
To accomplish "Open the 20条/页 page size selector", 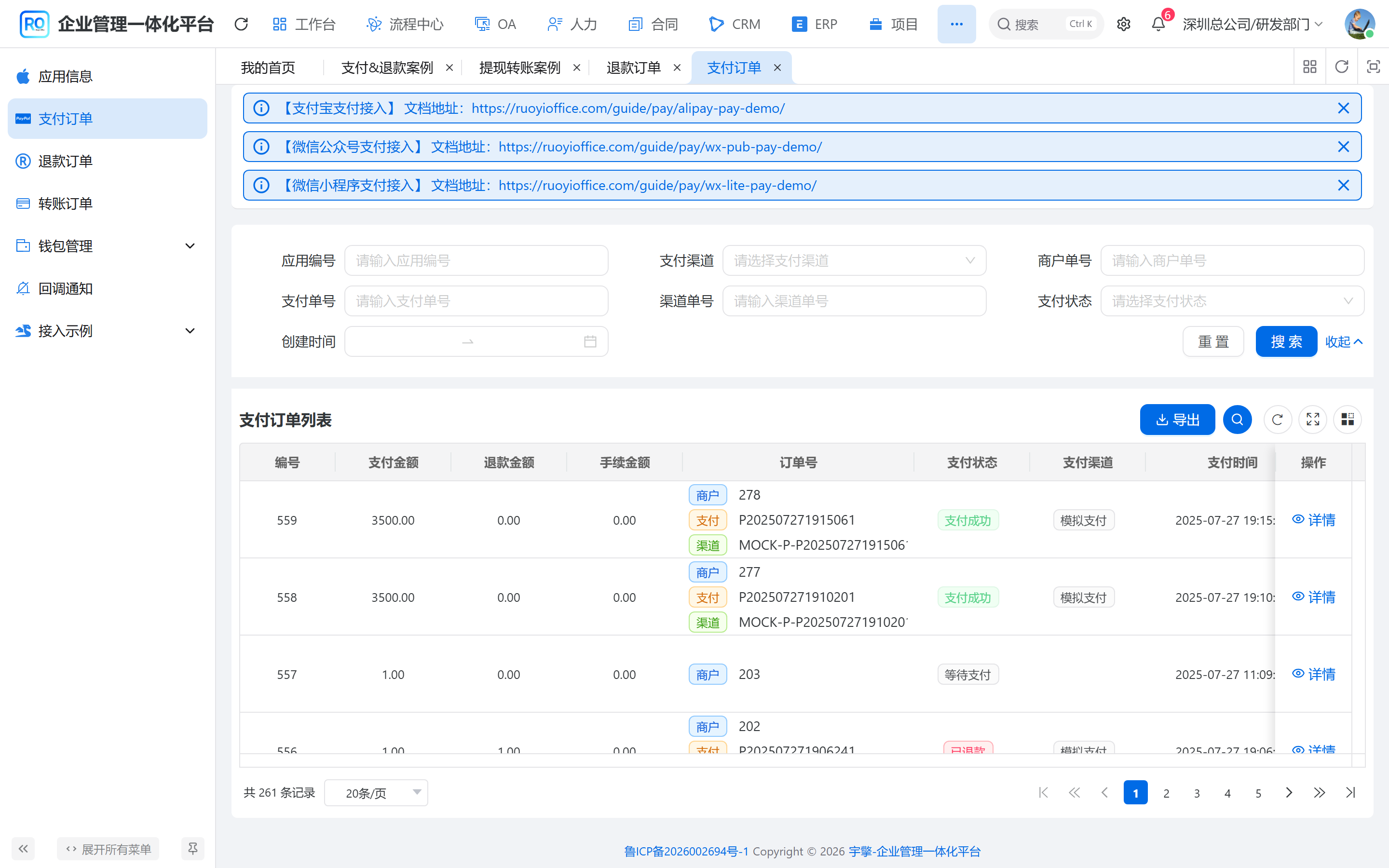I will 376,793.
